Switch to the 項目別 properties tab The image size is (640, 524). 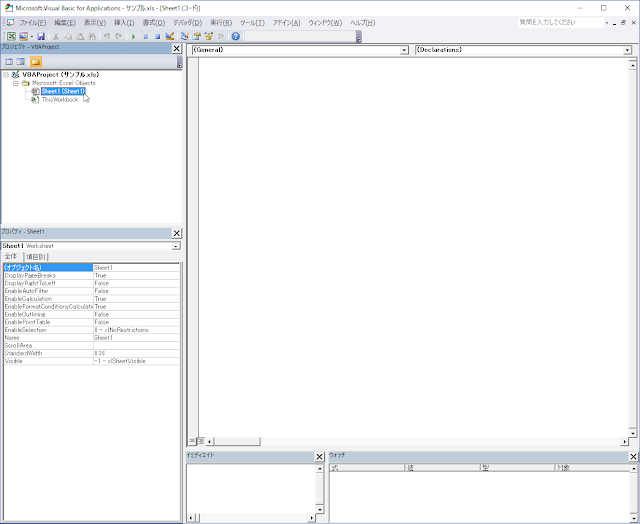tap(36, 257)
